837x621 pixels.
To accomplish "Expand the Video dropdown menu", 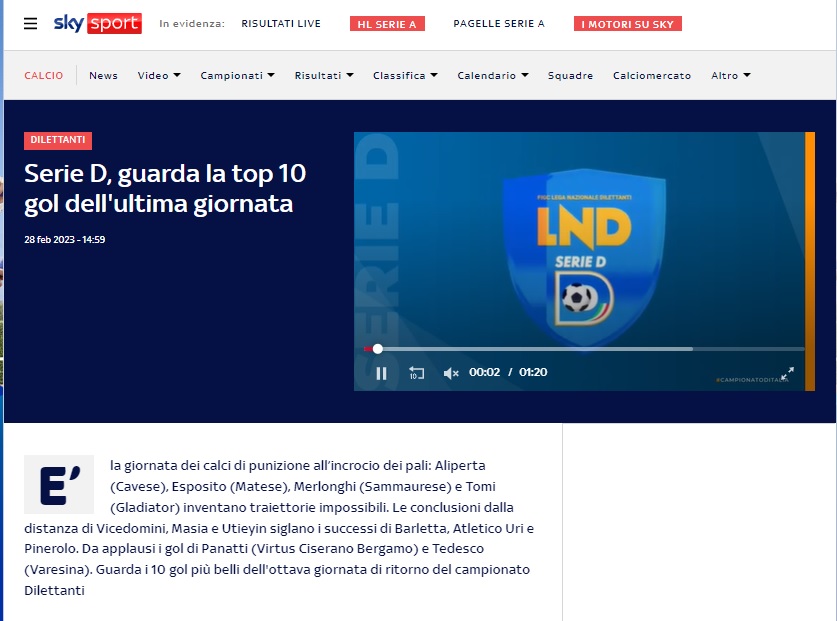I will (159, 76).
